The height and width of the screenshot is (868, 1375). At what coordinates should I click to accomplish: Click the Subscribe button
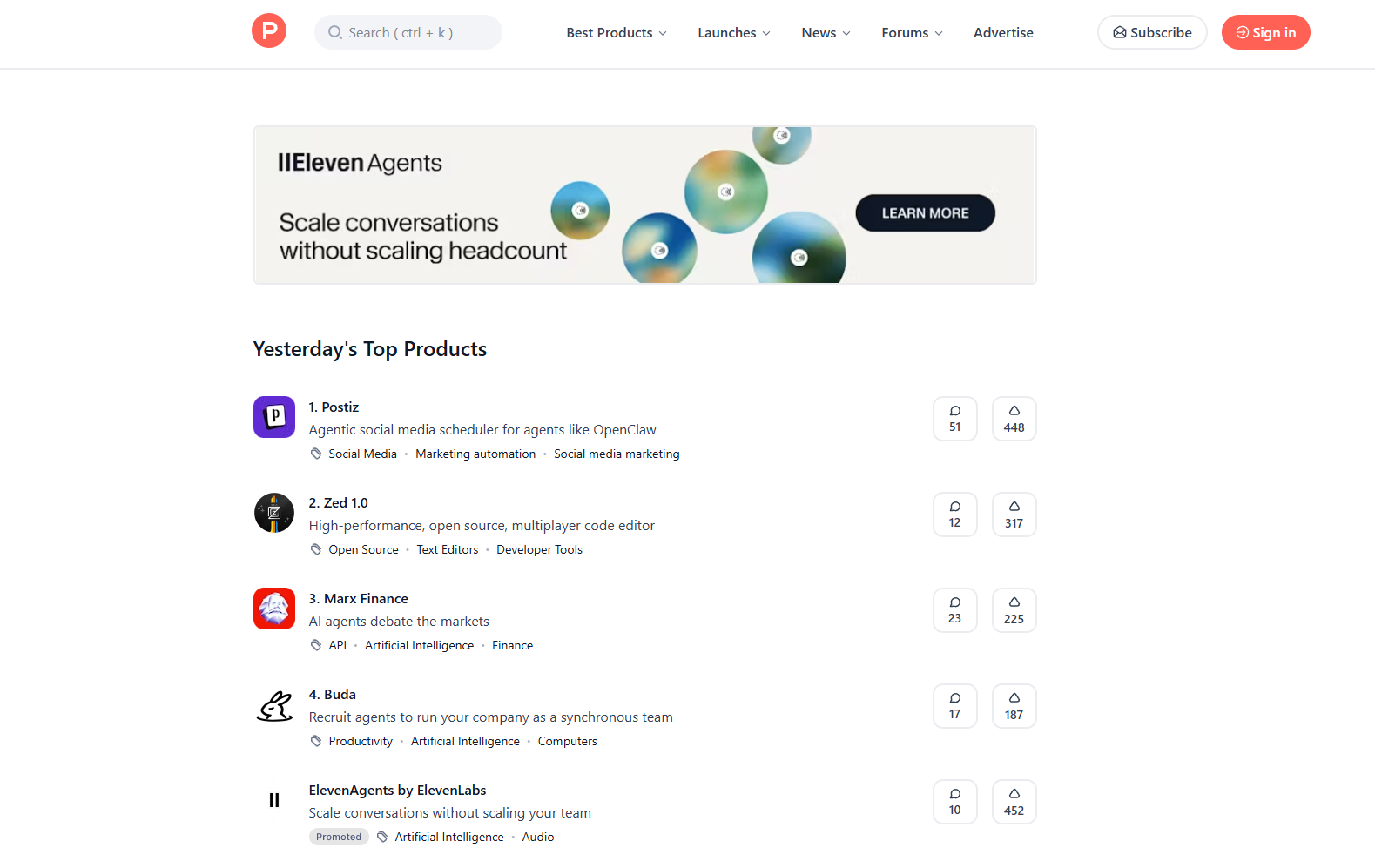(1152, 32)
